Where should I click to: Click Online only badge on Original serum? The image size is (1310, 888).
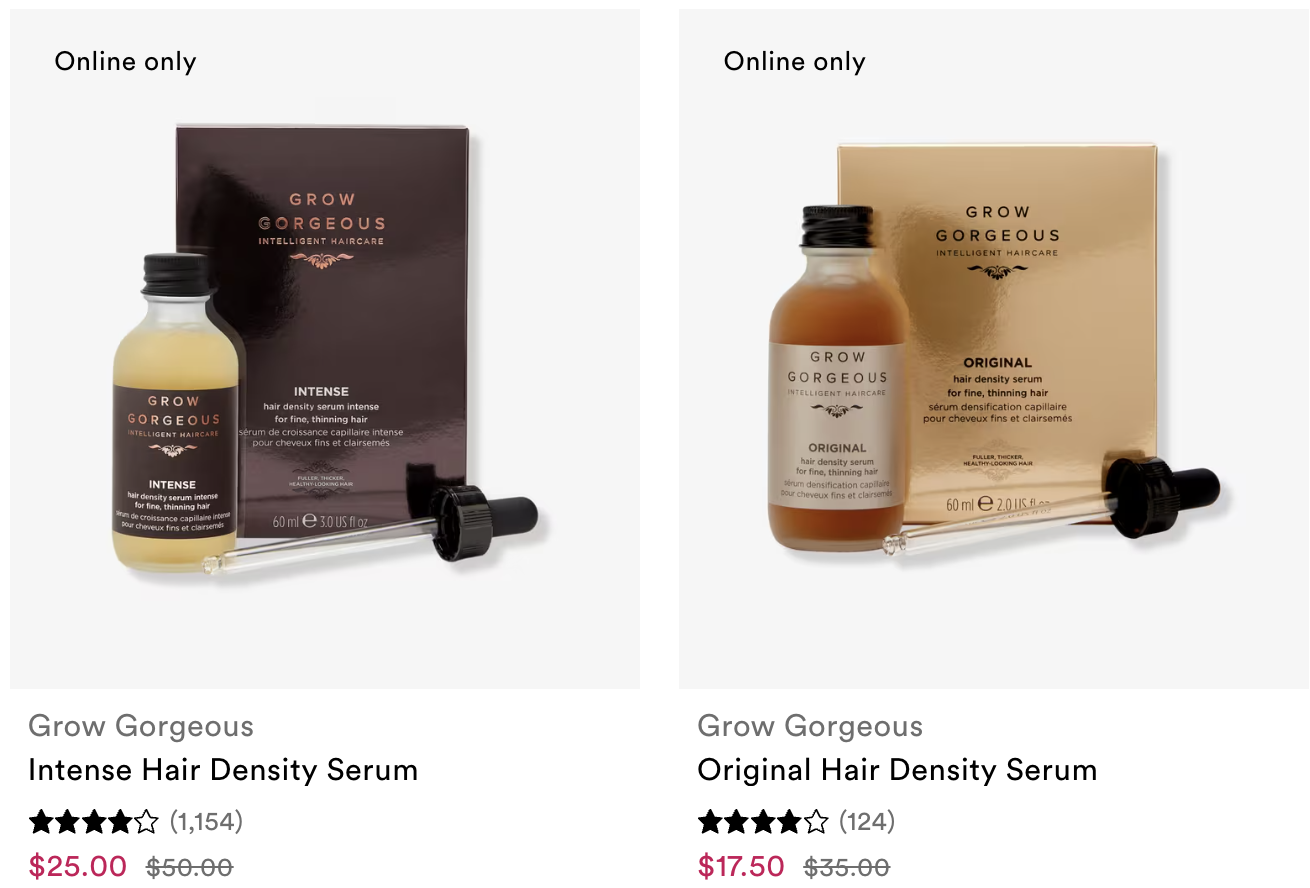coord(795,62)
